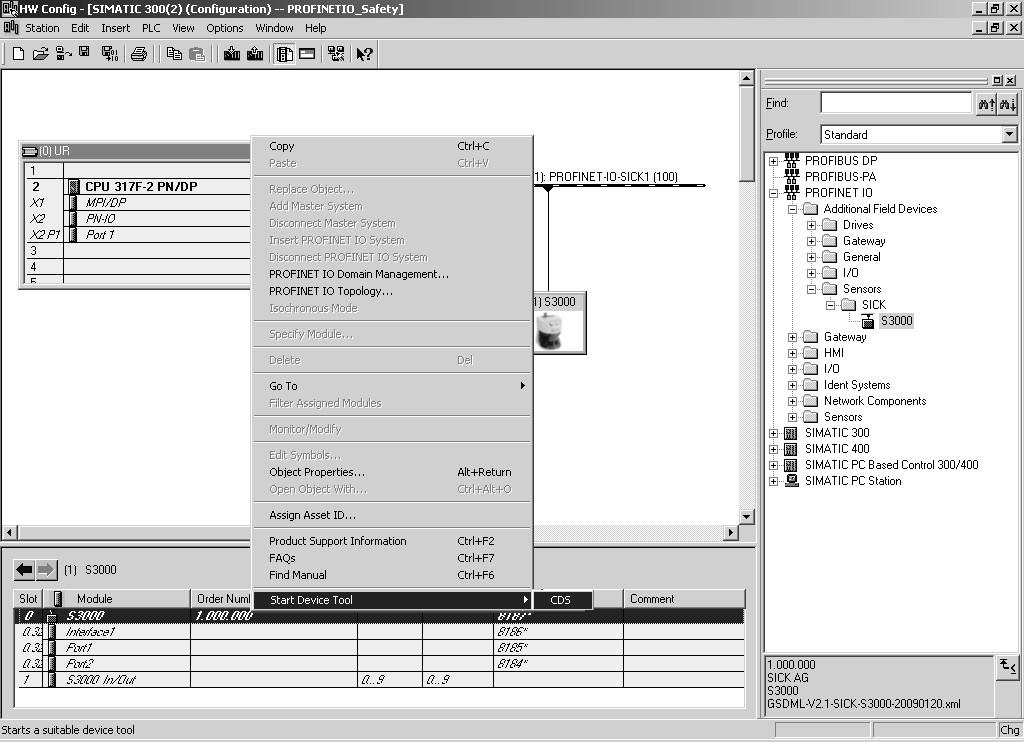Viewport: 1024px width, 742px height.
Task: Click the context Help arrow icon
Action: (x=364, y=54)
